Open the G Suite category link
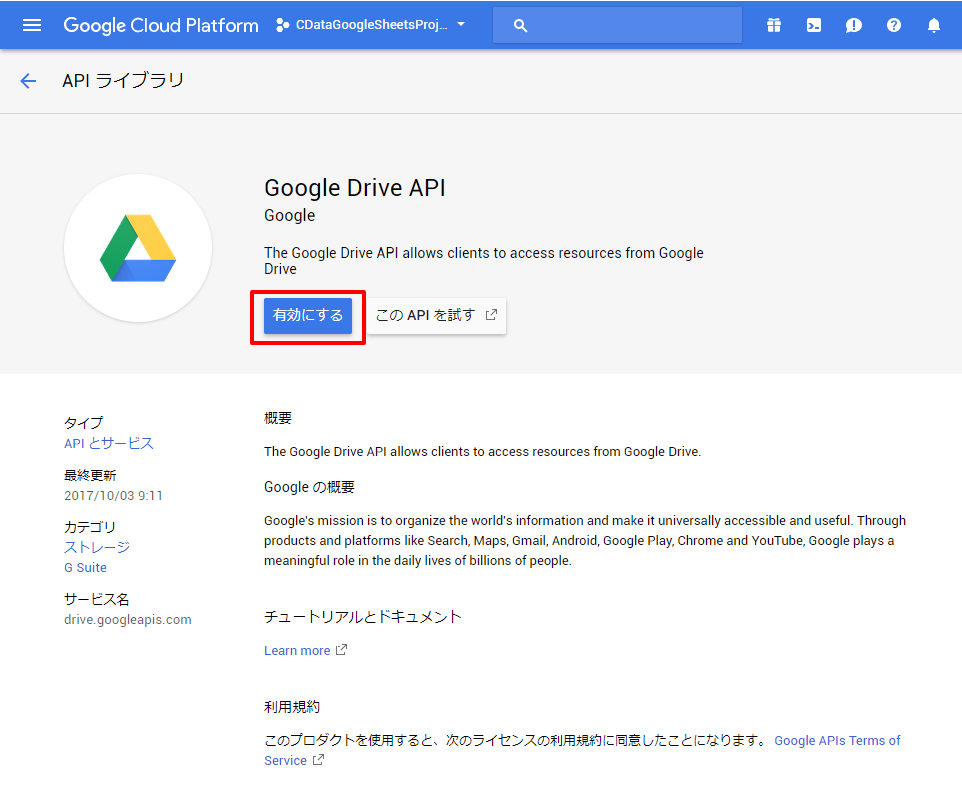 pyautogui.click(x=85, y=567)
